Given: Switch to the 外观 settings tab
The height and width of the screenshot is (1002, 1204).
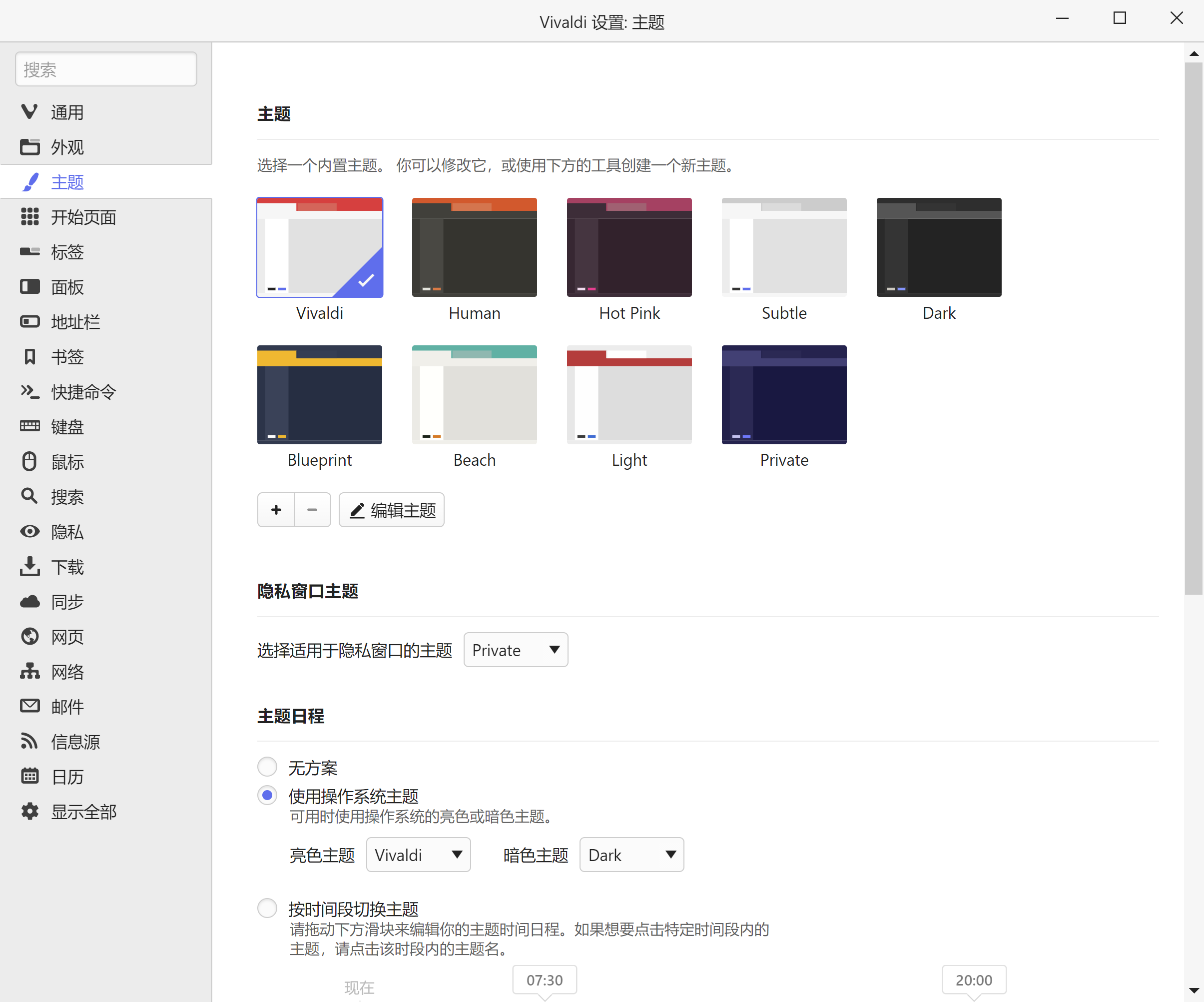Looking at the screenshot, I should 67,147.
